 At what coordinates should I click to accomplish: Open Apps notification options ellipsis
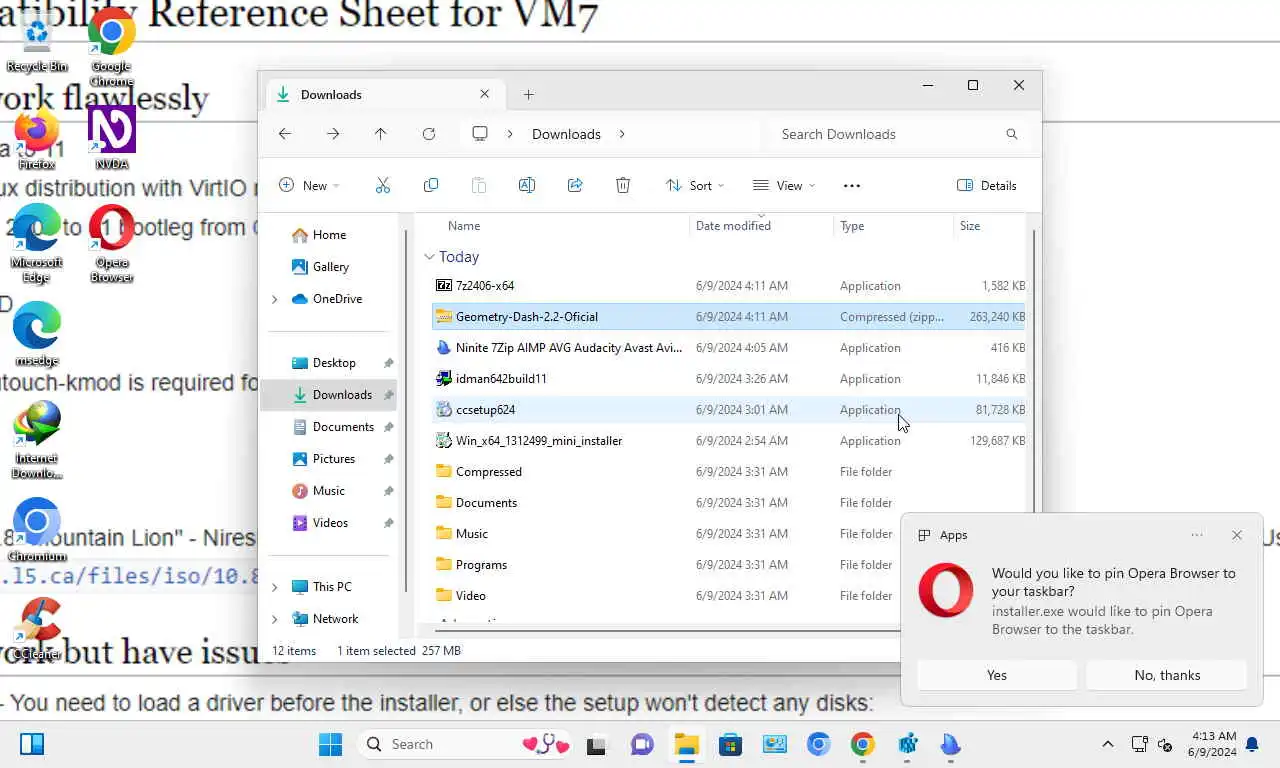click(1197, 535)
